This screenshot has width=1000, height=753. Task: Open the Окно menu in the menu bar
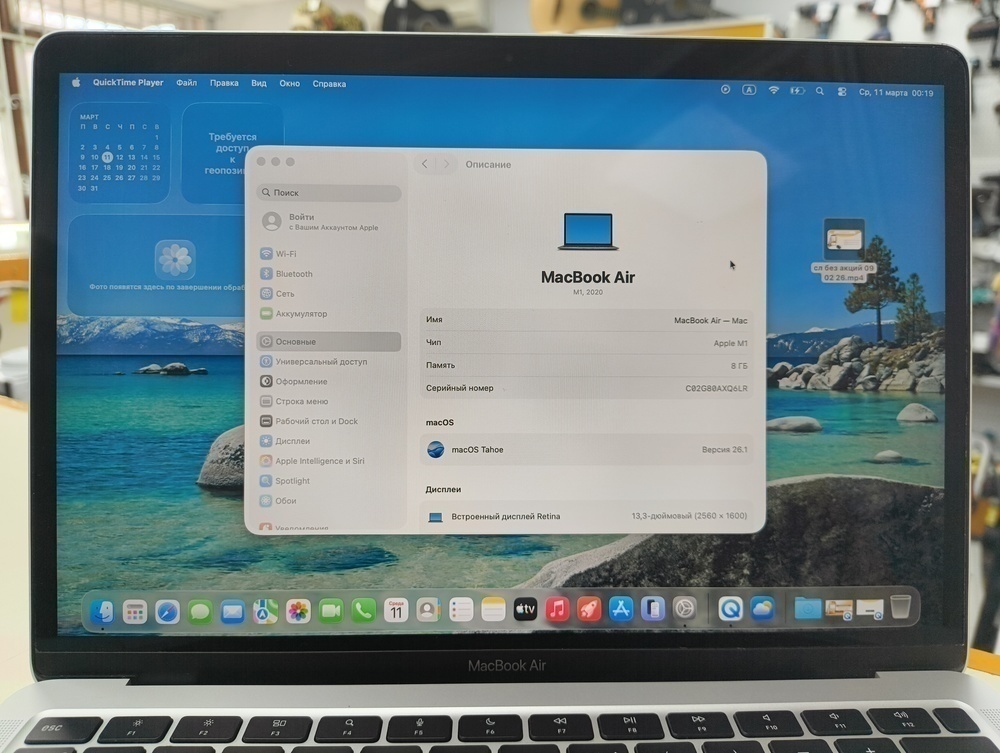click(290, 83)
